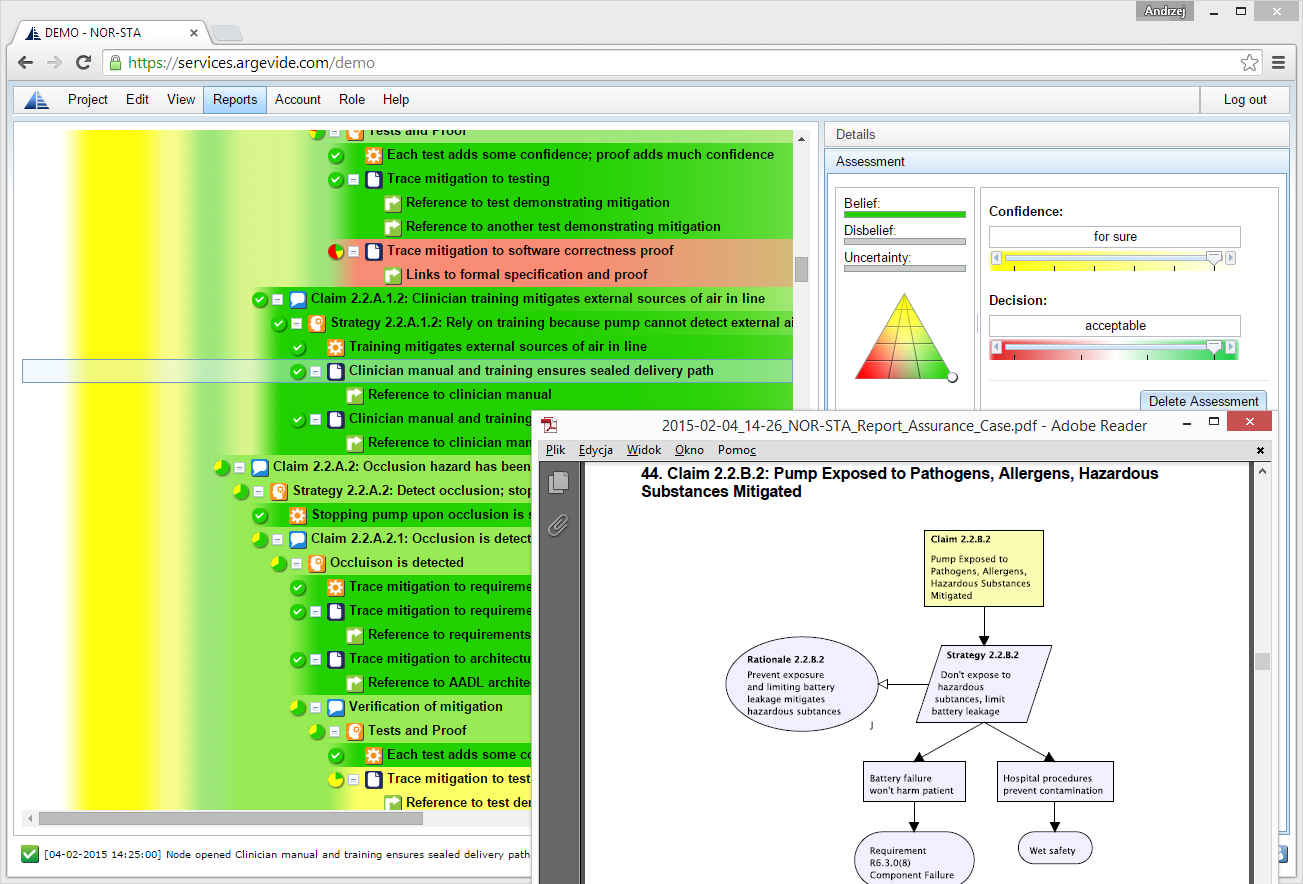
Task: Click Delete Assessment button
Action: tap(1203, 401)
